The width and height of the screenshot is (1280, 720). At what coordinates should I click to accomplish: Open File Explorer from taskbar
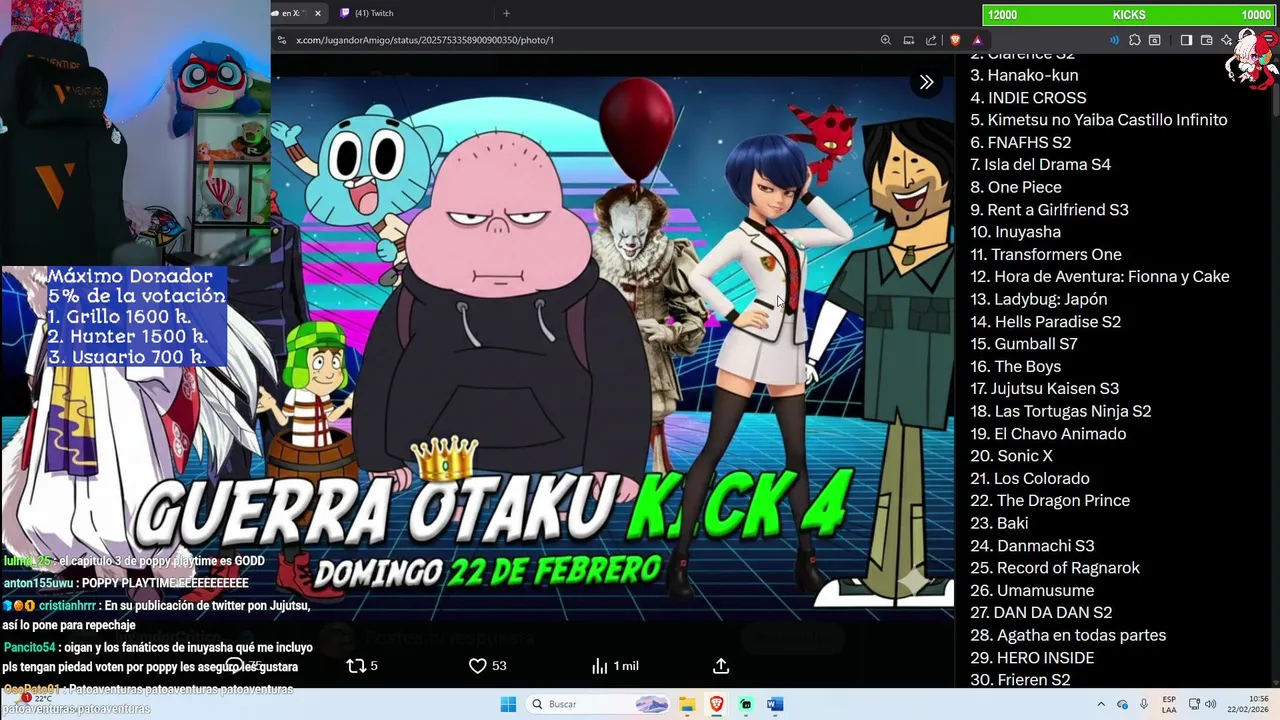(x=687, y=704)
